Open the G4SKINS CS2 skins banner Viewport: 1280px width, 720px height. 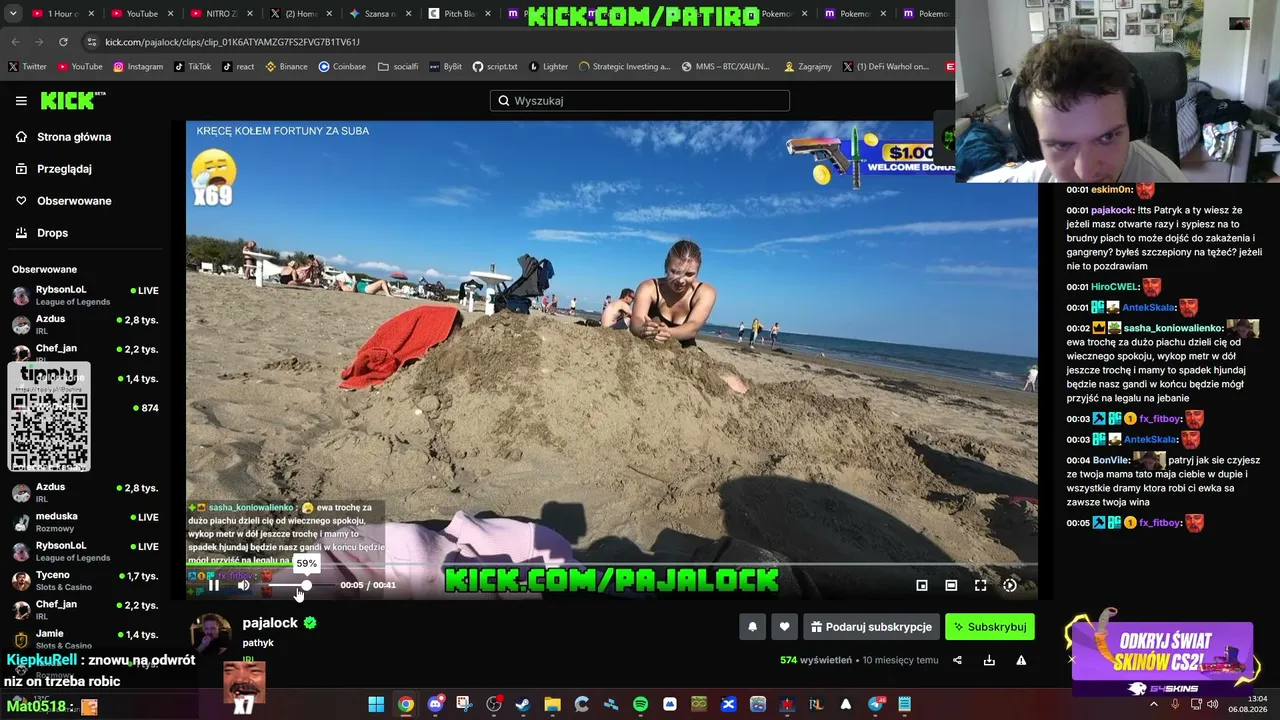click(x=1162, y=660)
